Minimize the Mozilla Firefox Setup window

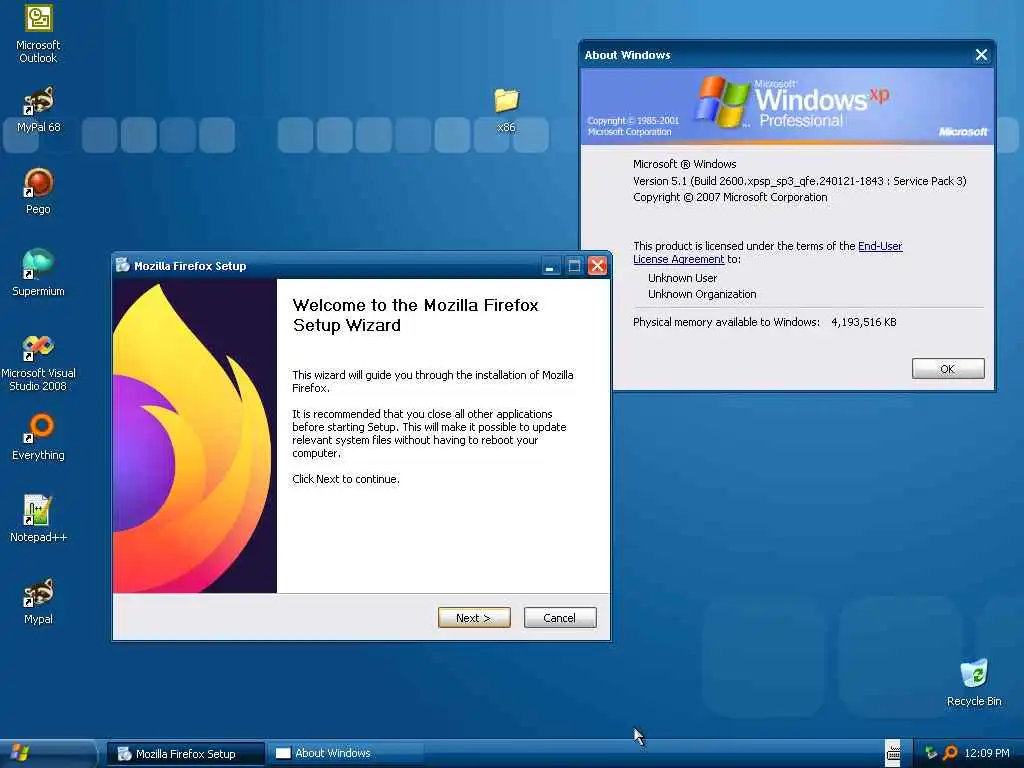tap(551, 266)
